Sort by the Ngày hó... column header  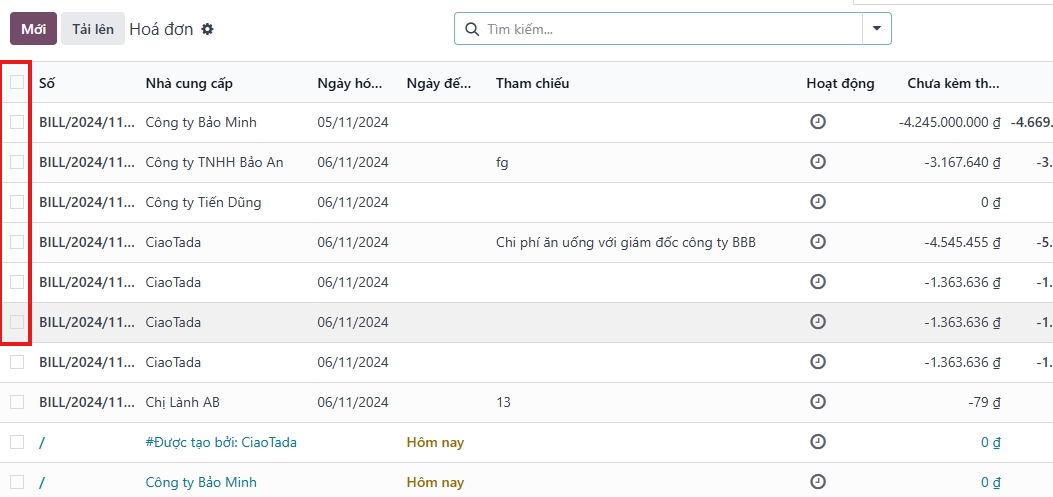tap(350, 83)
